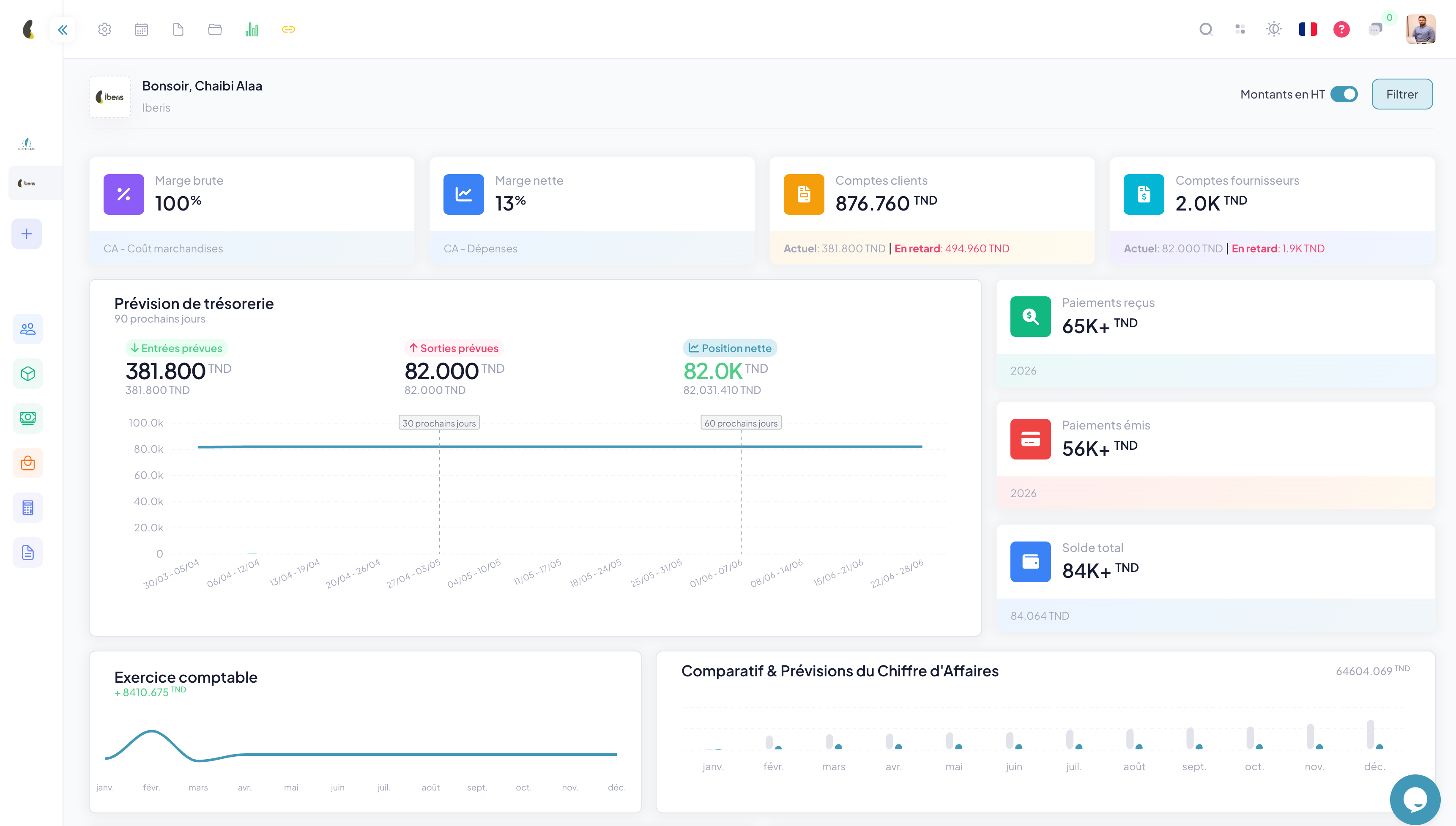Switch theme with the sun icon
The height and width of the screenshot is (826, 1456).
click(1274, 29)
